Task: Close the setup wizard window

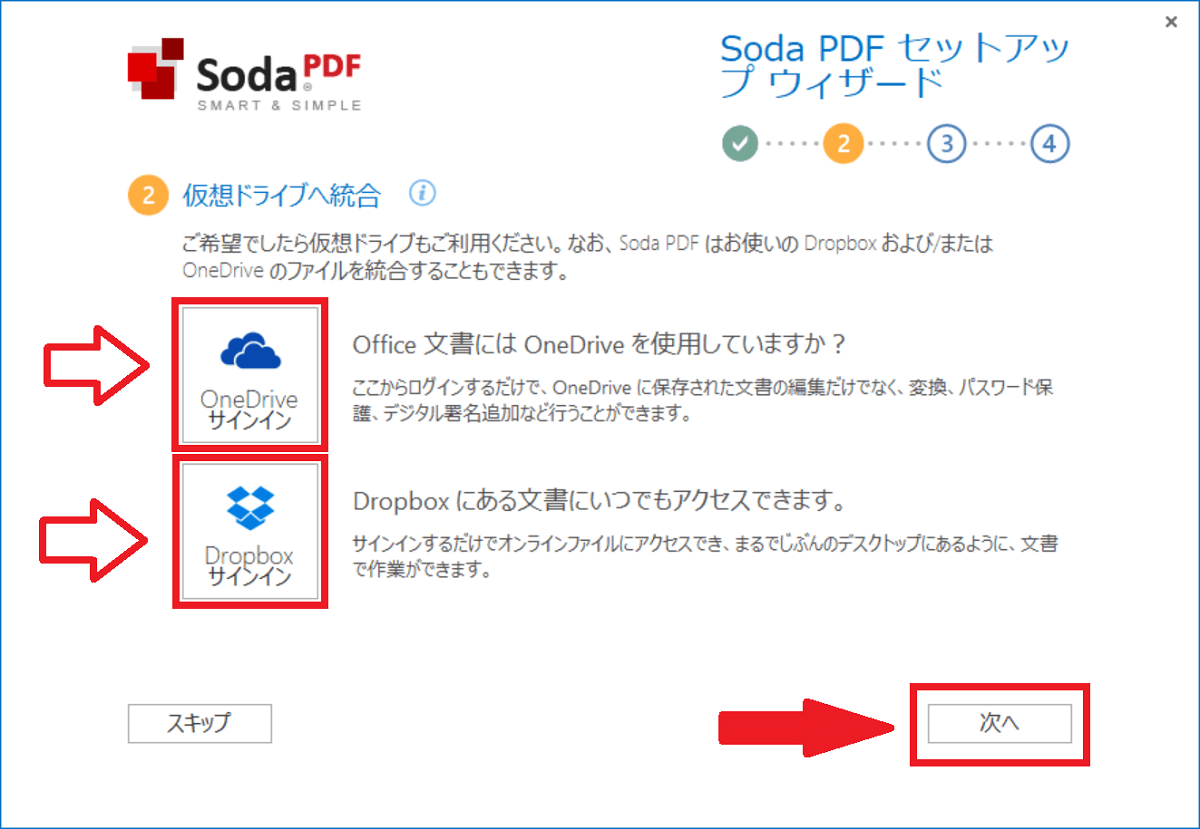Action: click(x=1172, y=22)
